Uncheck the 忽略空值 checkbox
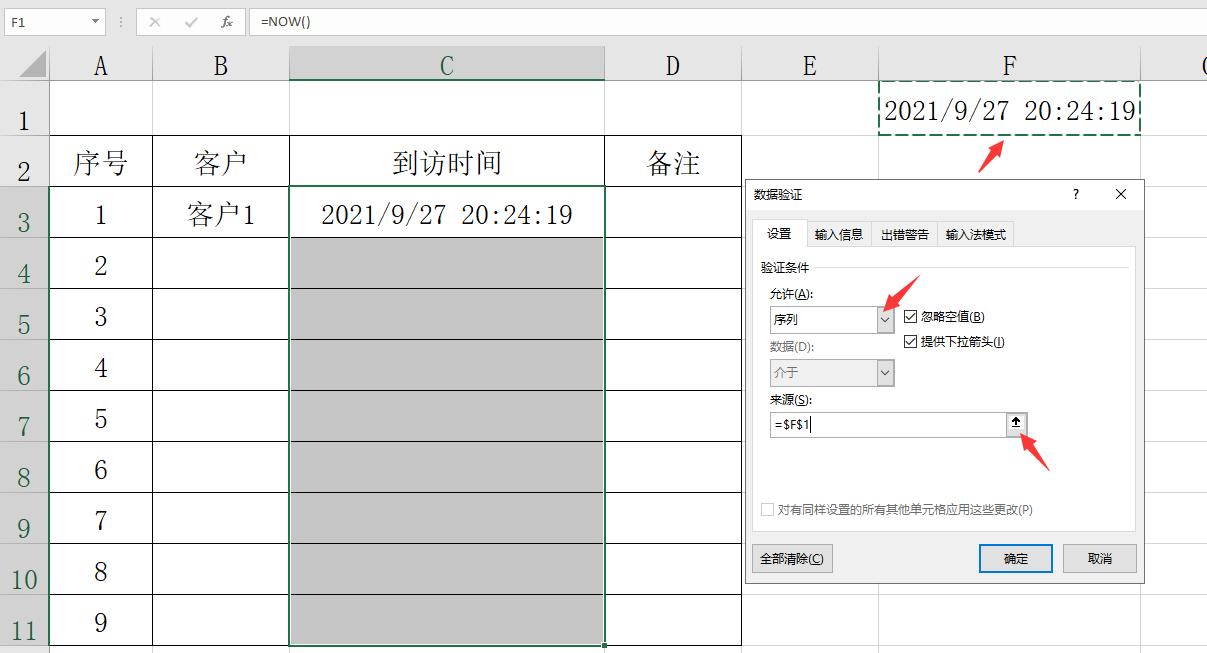 click(909, 315)
